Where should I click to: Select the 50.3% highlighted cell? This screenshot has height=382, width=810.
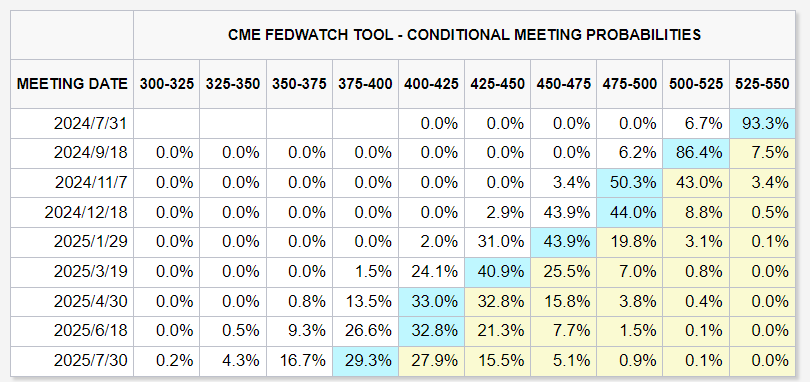630,182
